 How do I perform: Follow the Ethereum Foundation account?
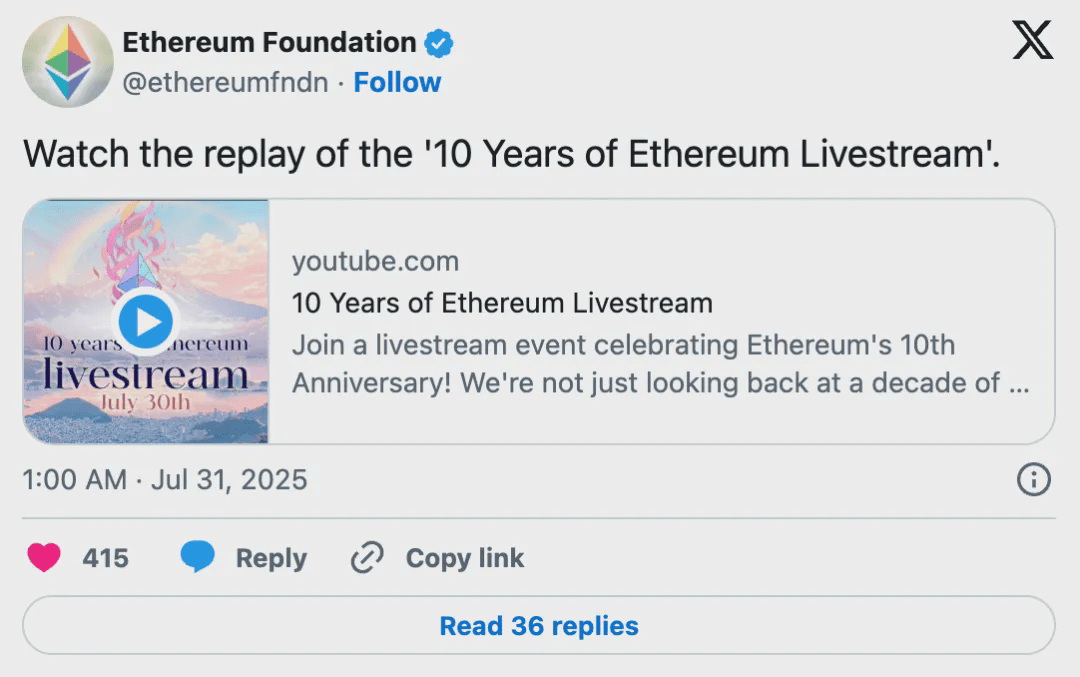pyautogui.click(x=397, y=82)
